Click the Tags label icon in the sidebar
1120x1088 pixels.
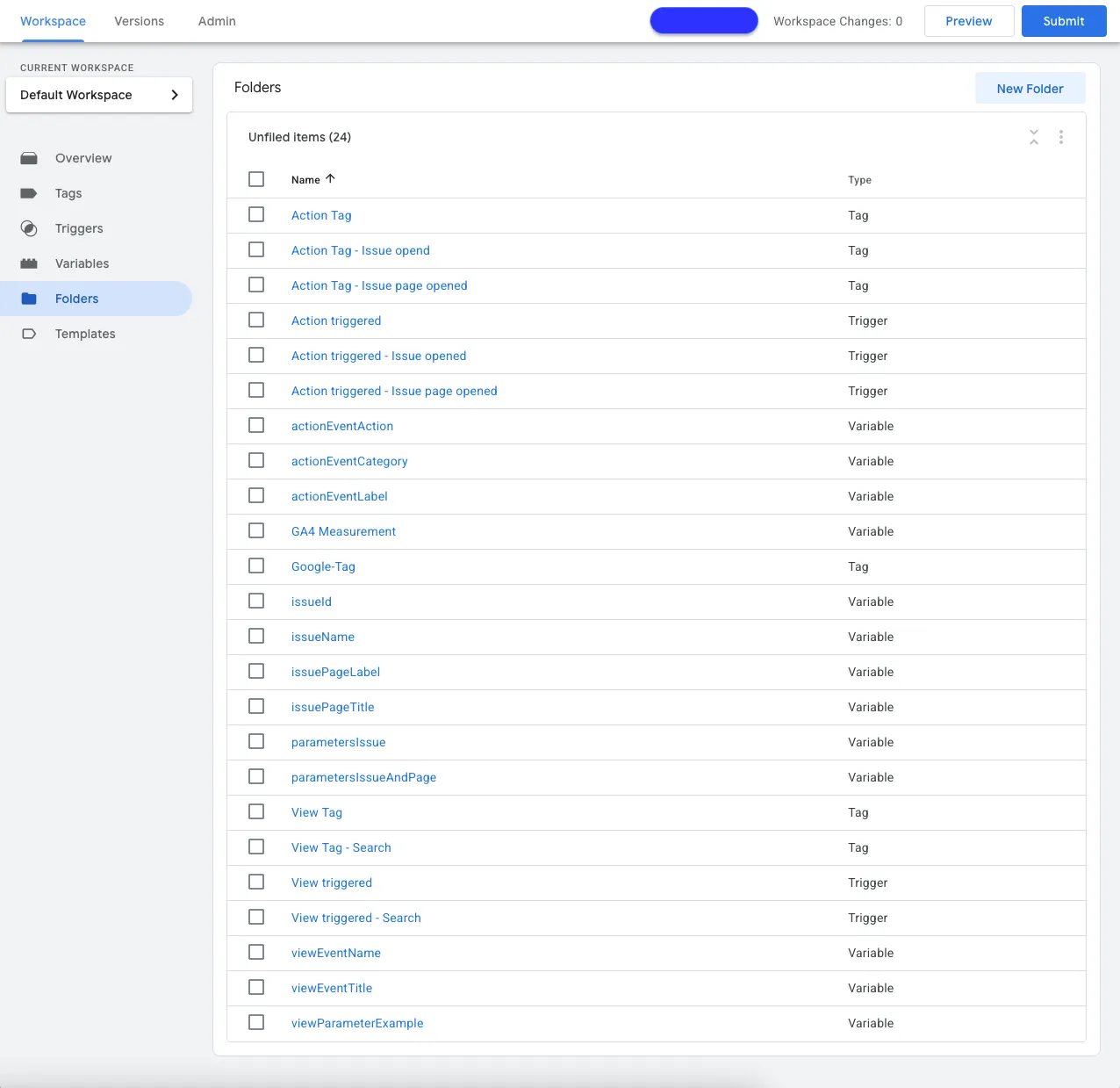(x=29, y=193)
